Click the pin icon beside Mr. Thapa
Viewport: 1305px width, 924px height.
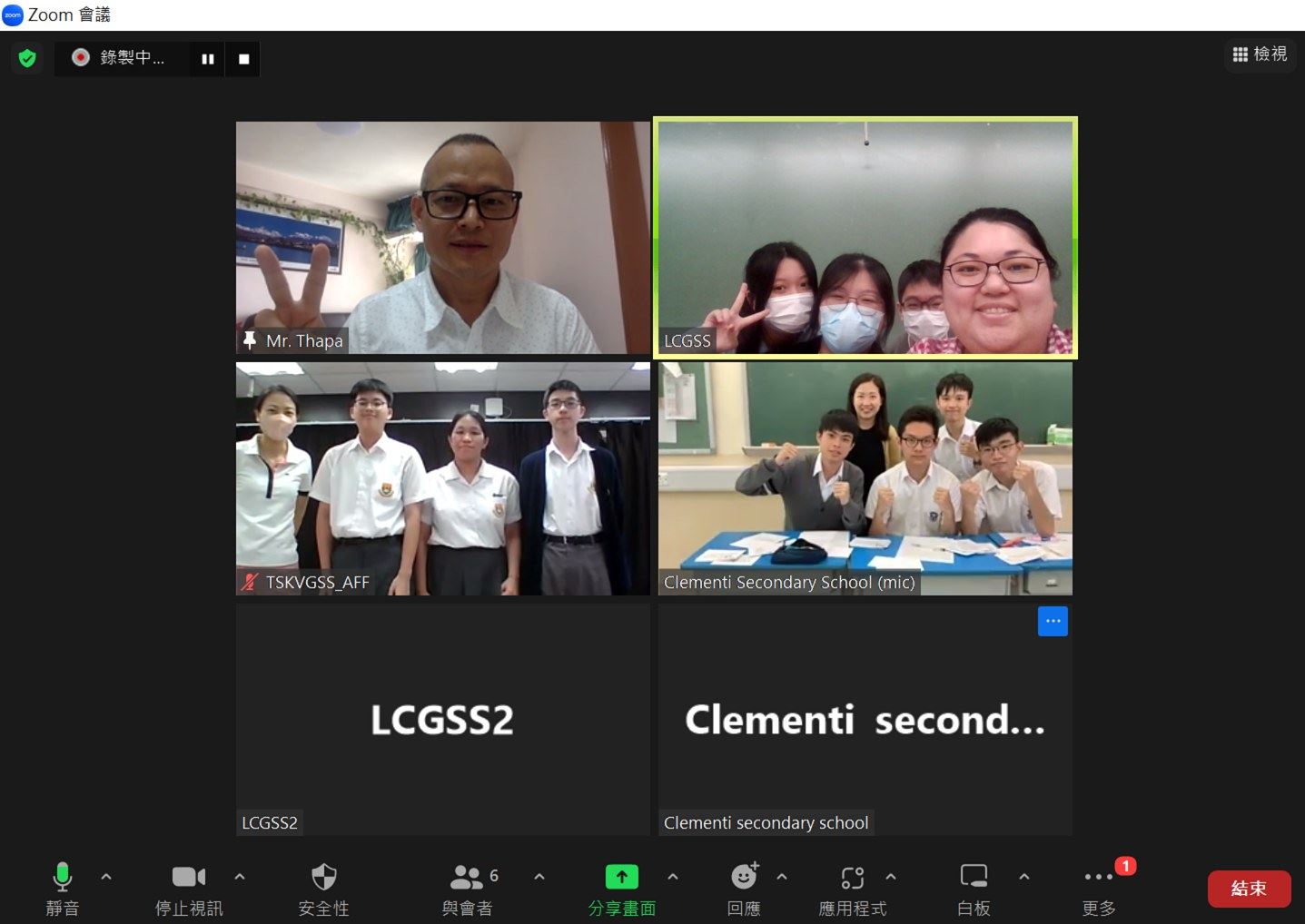tap(250, 341)
